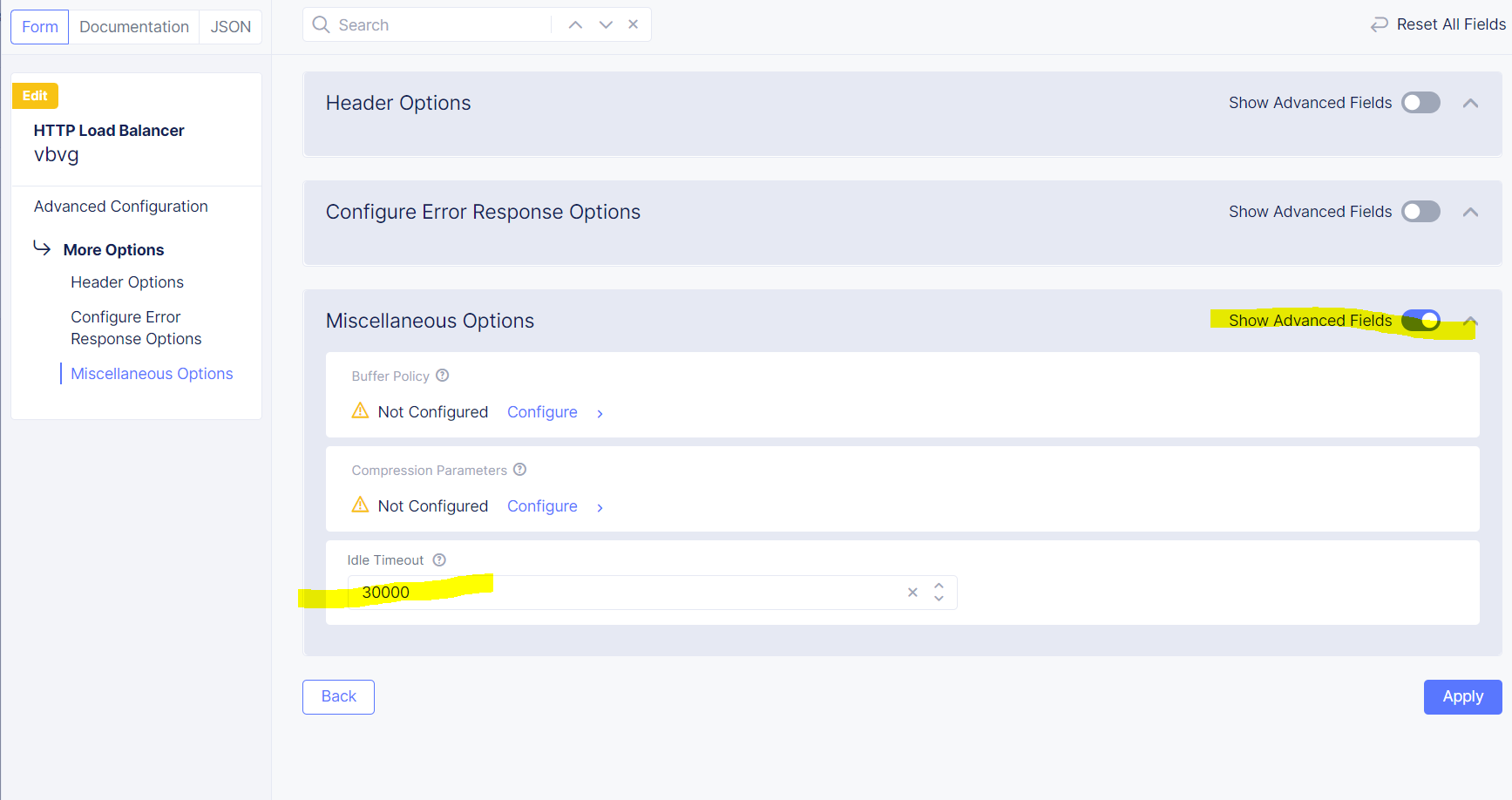Collapse the Miscellaneous Options section

click(x=1470, y=322)
